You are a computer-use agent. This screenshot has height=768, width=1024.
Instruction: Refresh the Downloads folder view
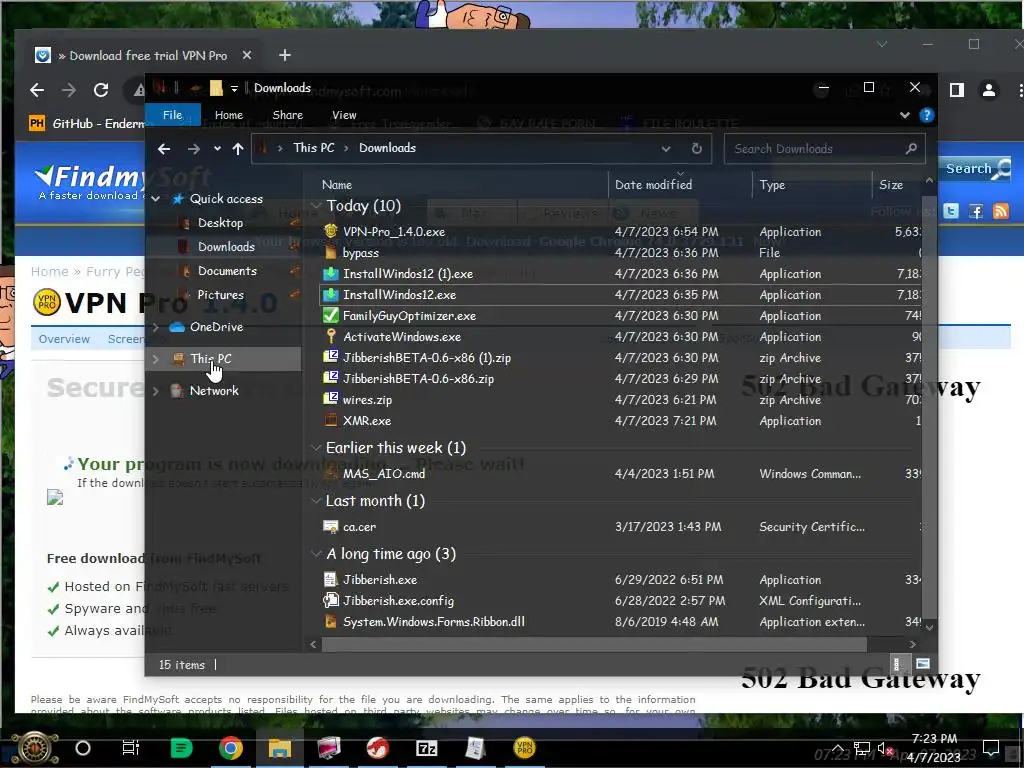[697, 148]
